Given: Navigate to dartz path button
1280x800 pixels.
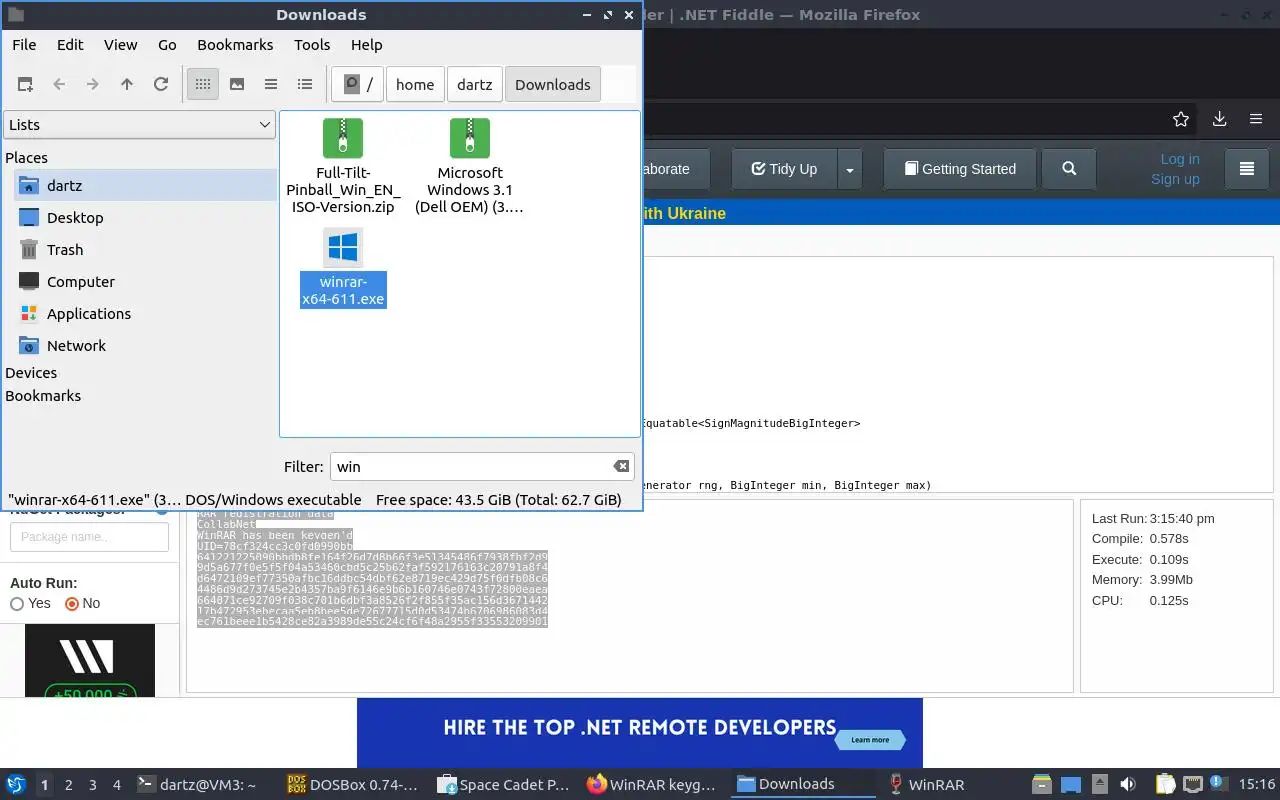Looking at the screenshot, I should (475, 85).
